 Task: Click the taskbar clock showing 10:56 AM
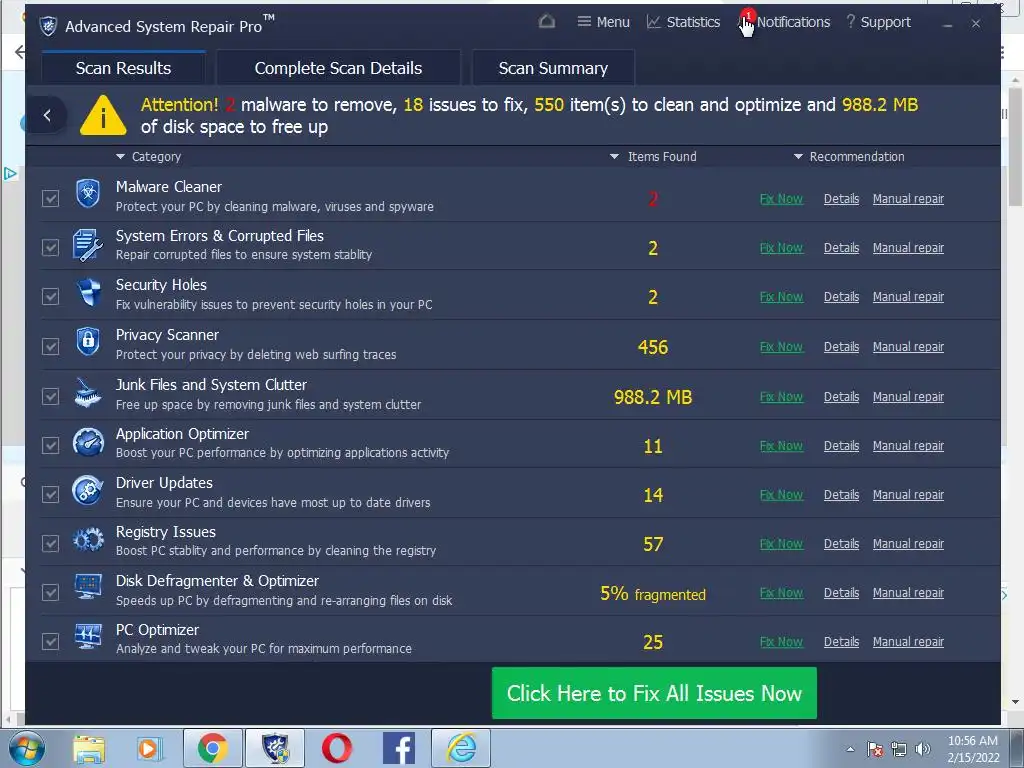coord(972,748)
